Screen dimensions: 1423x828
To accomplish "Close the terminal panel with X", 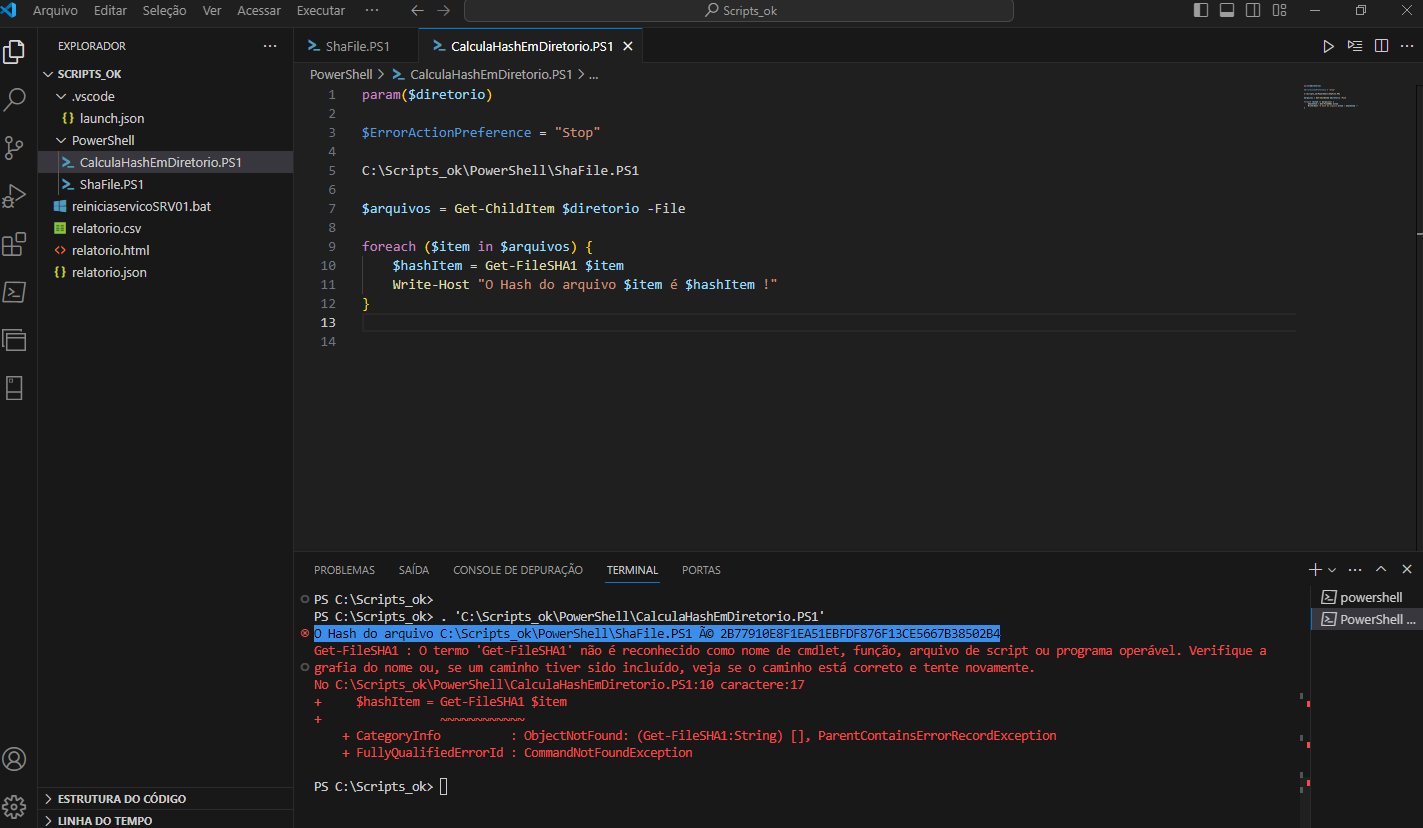I will [x=1406, y=569].
